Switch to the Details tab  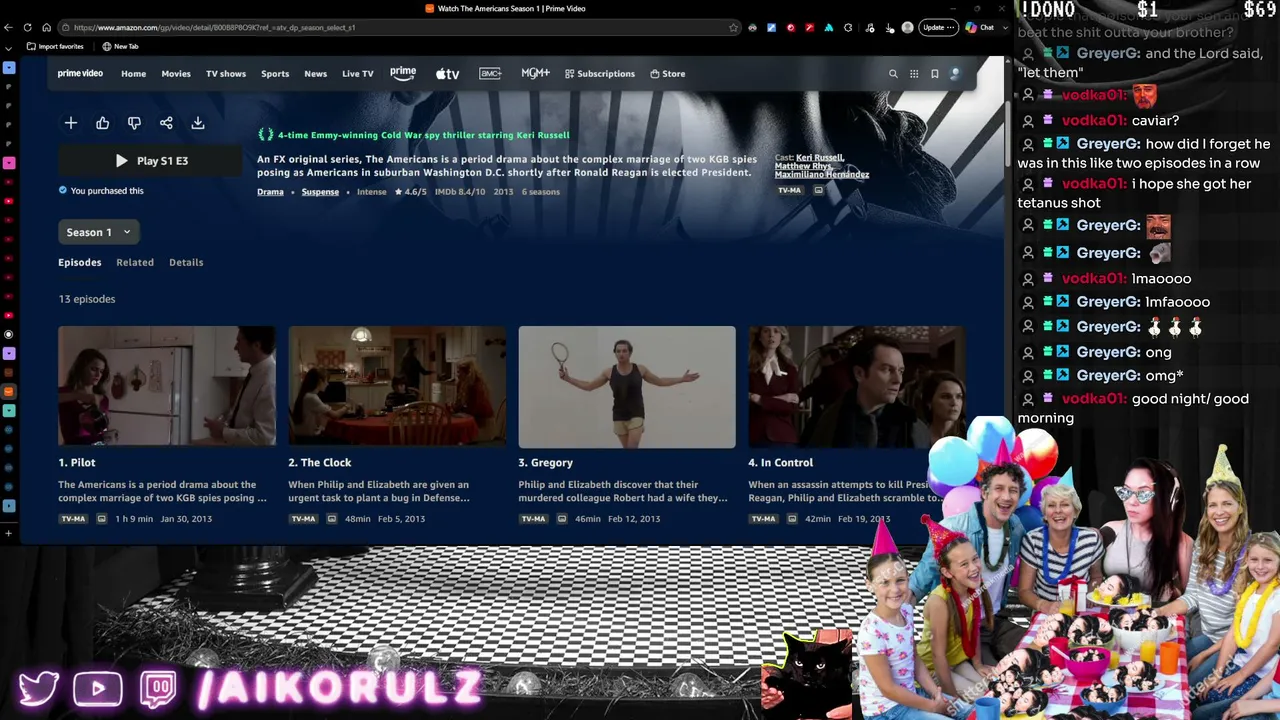tap(186, 262)
